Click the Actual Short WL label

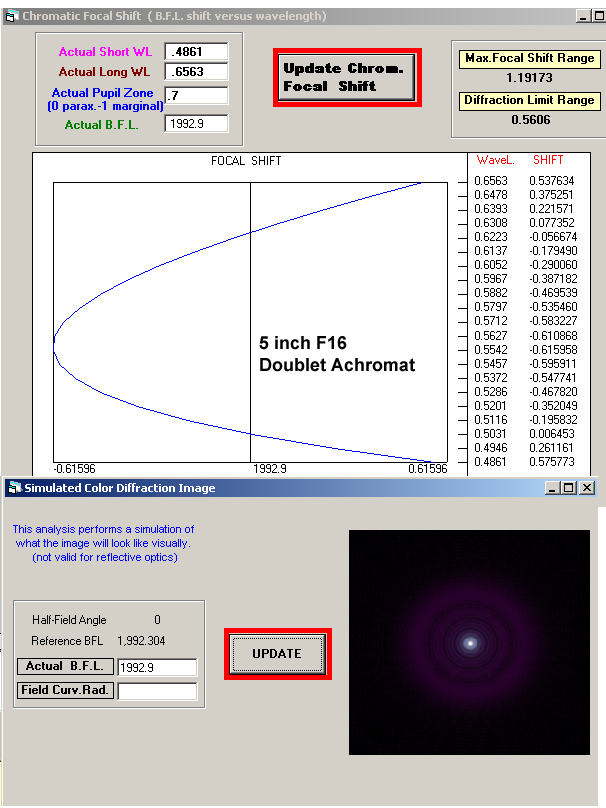(105, 52)
